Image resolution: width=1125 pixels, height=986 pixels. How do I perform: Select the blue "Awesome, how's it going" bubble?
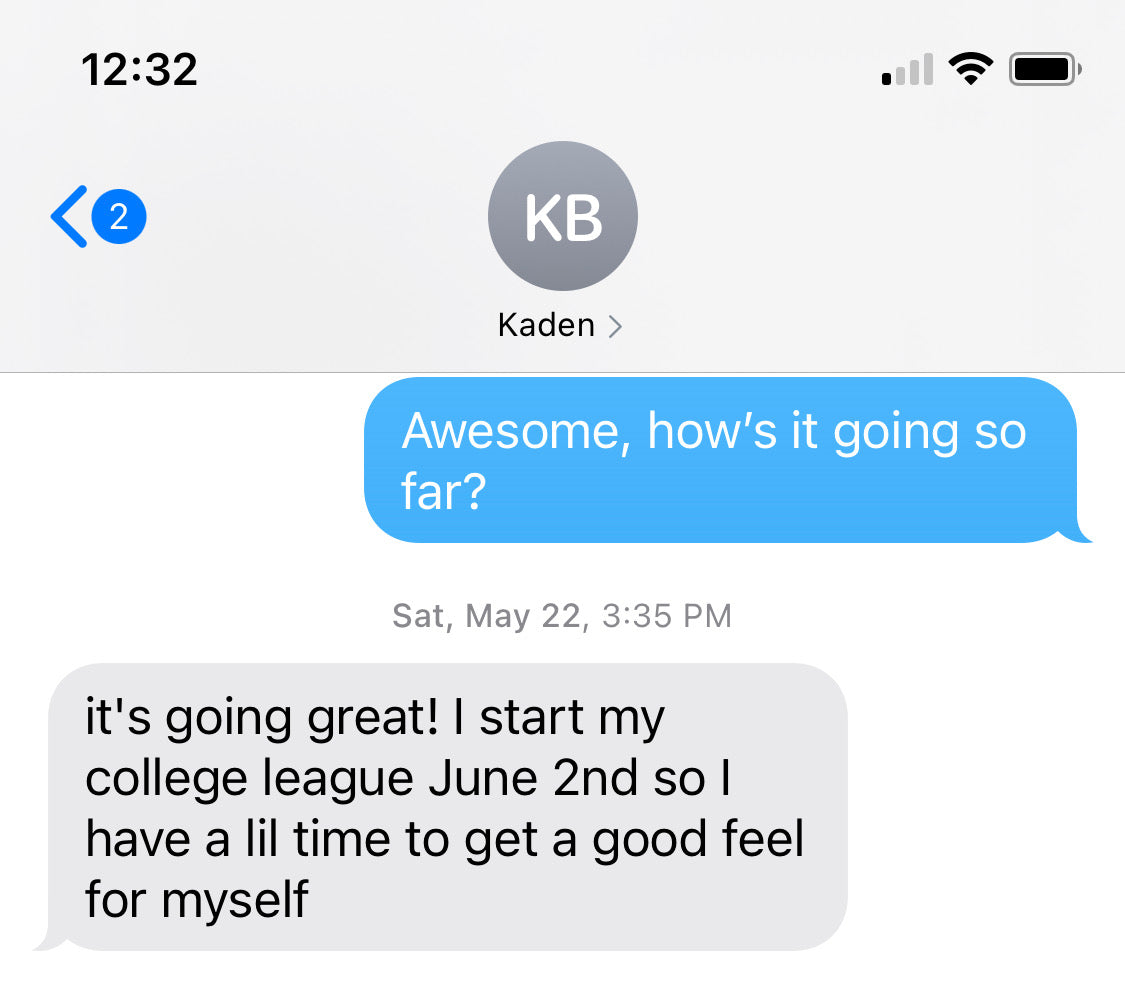[721, 460]
